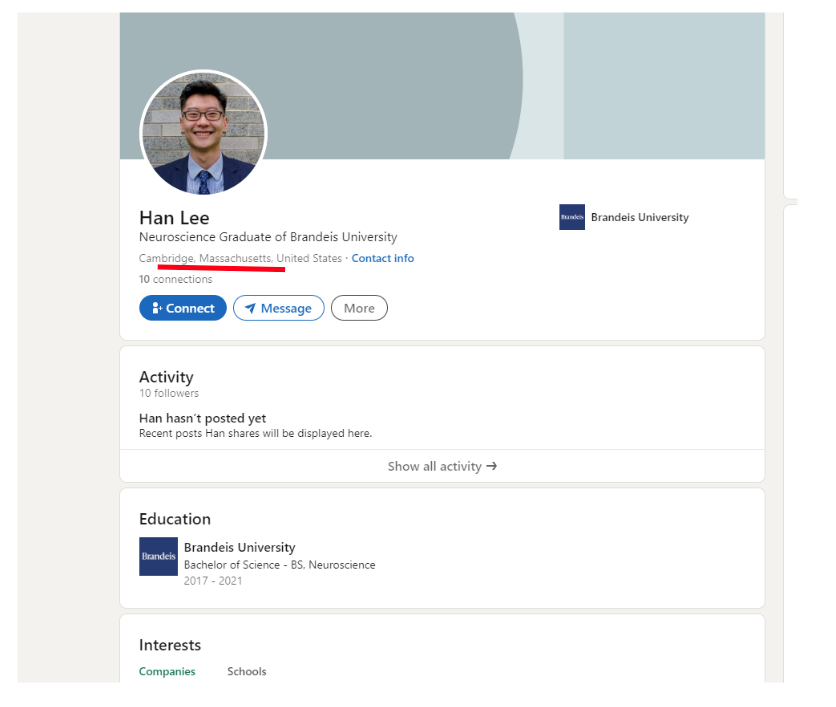Screen dimensions: 836x707
Task: Click the Connect button
Action: (183, 308)
